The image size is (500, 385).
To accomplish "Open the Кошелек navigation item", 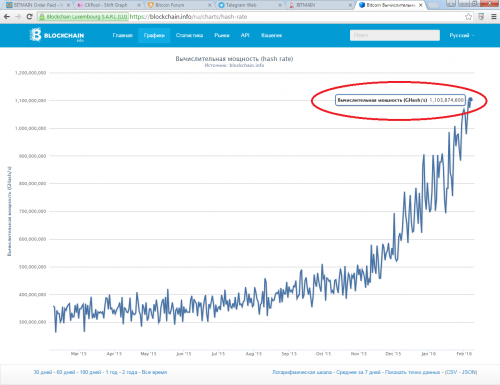I will click(x=271, y=35).
